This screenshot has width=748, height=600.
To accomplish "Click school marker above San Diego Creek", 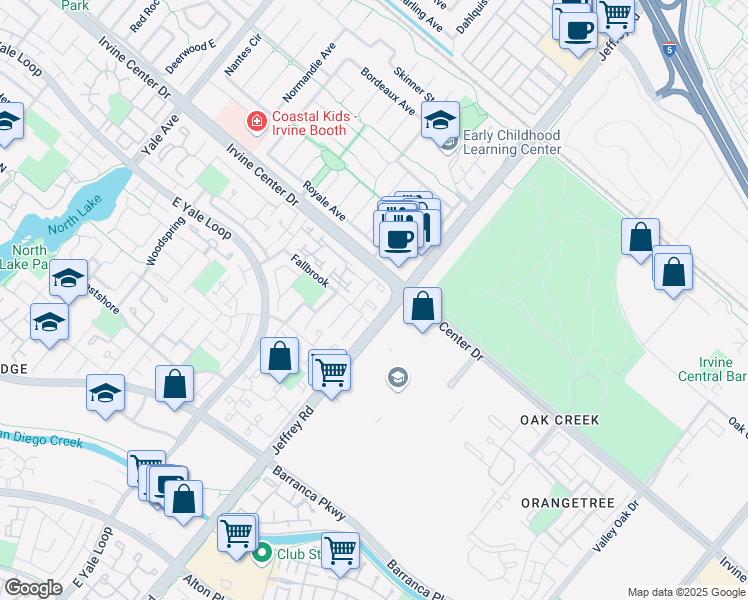I will pyautogui.click(x=105, y=396).
